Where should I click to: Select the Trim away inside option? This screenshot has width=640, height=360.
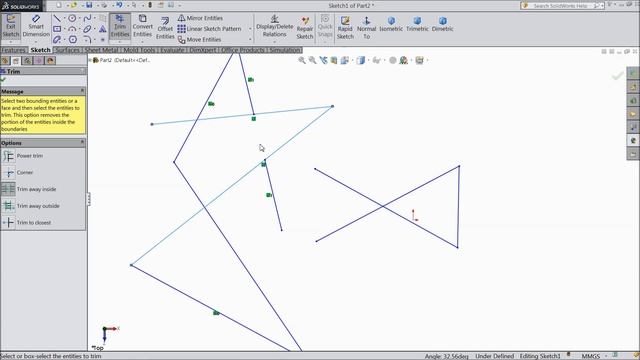pos(29,189)
